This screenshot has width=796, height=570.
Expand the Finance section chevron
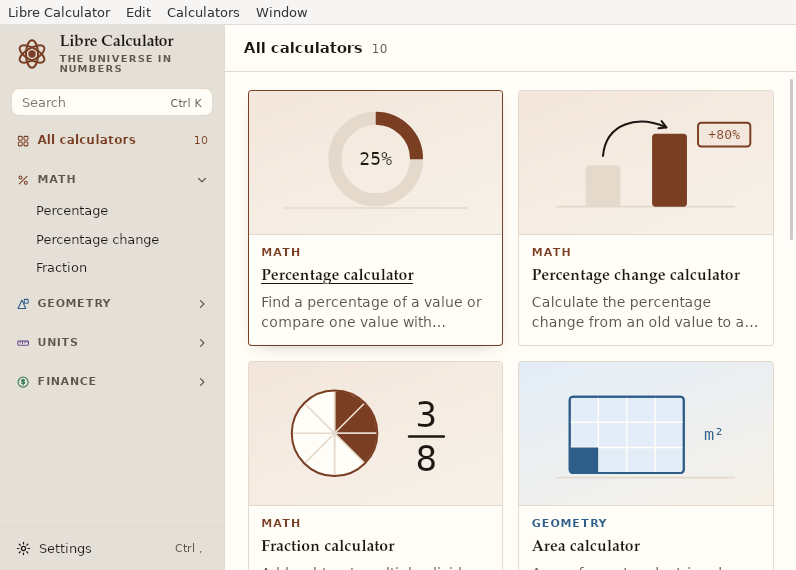click(x=202, y=382)
